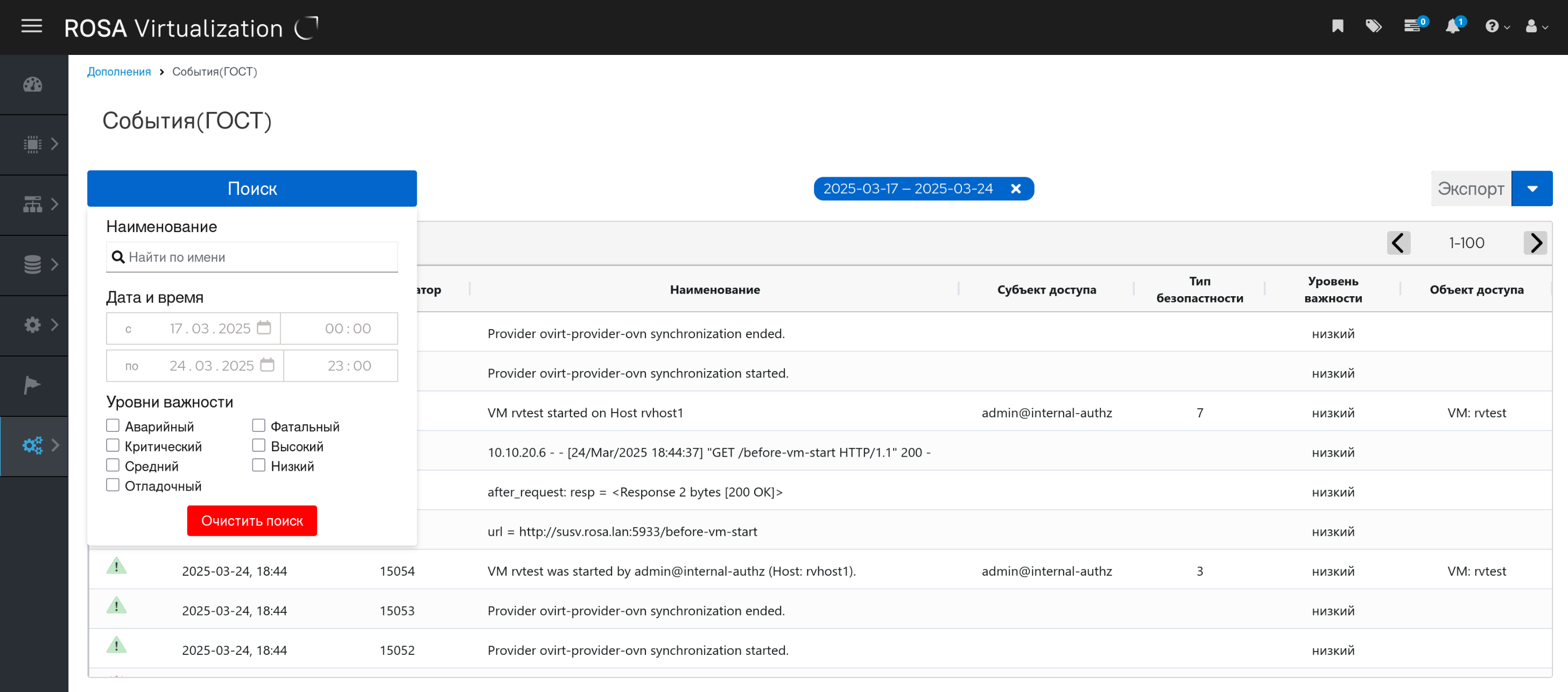Expand the Экспорт dropdown arrow
Viewport: 1568px width, 692px height.
coord(1531,189)
